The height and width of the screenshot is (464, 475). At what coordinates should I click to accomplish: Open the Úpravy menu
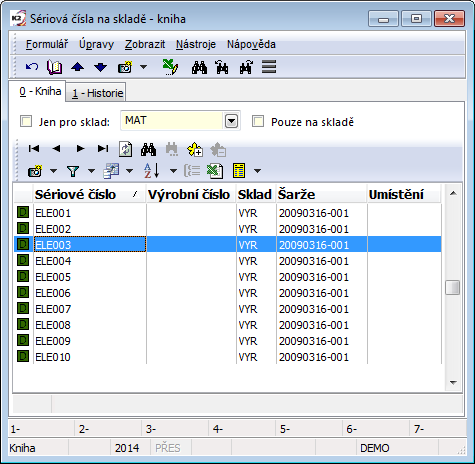point(96,44)
